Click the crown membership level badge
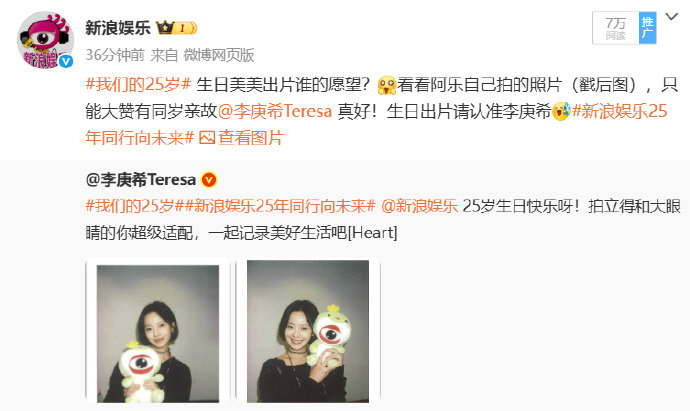The image size is (690, 411). (x=176, y=28)
